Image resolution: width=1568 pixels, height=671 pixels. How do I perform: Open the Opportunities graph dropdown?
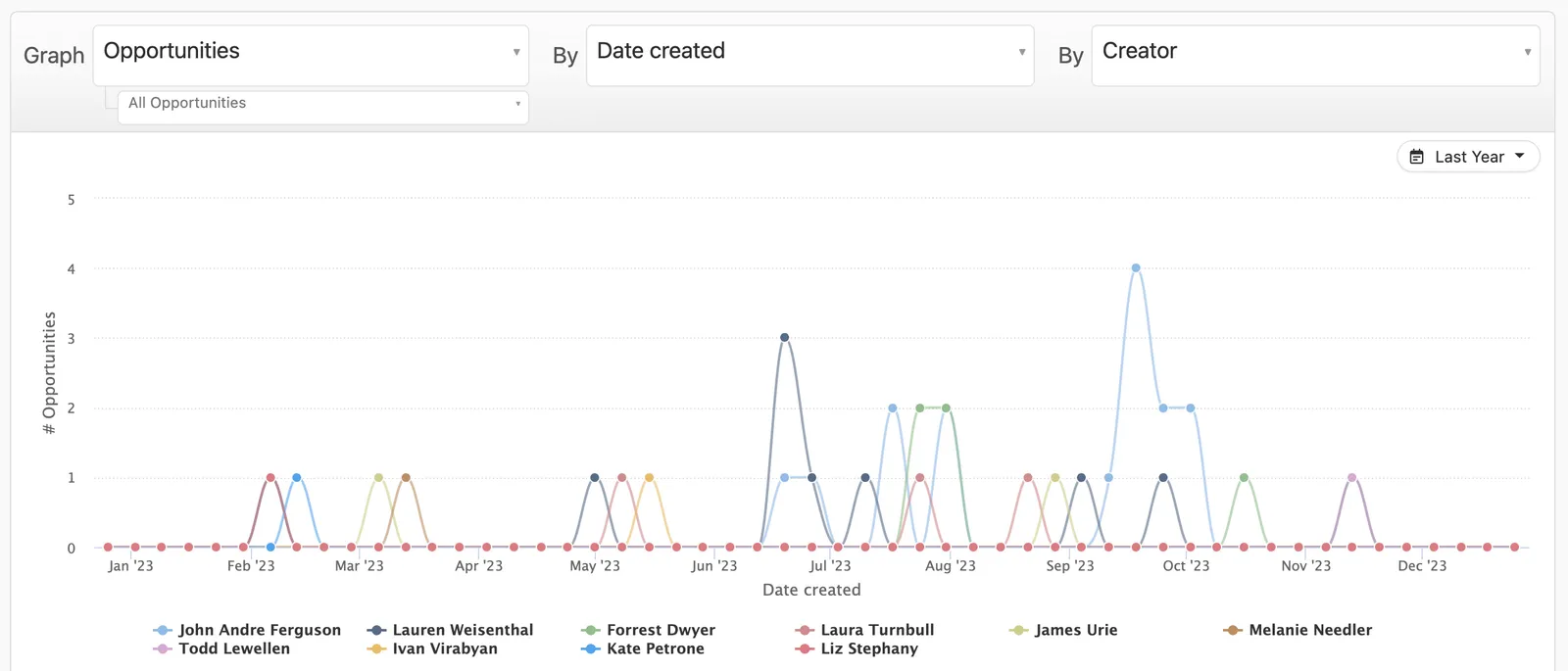point(311,55)
